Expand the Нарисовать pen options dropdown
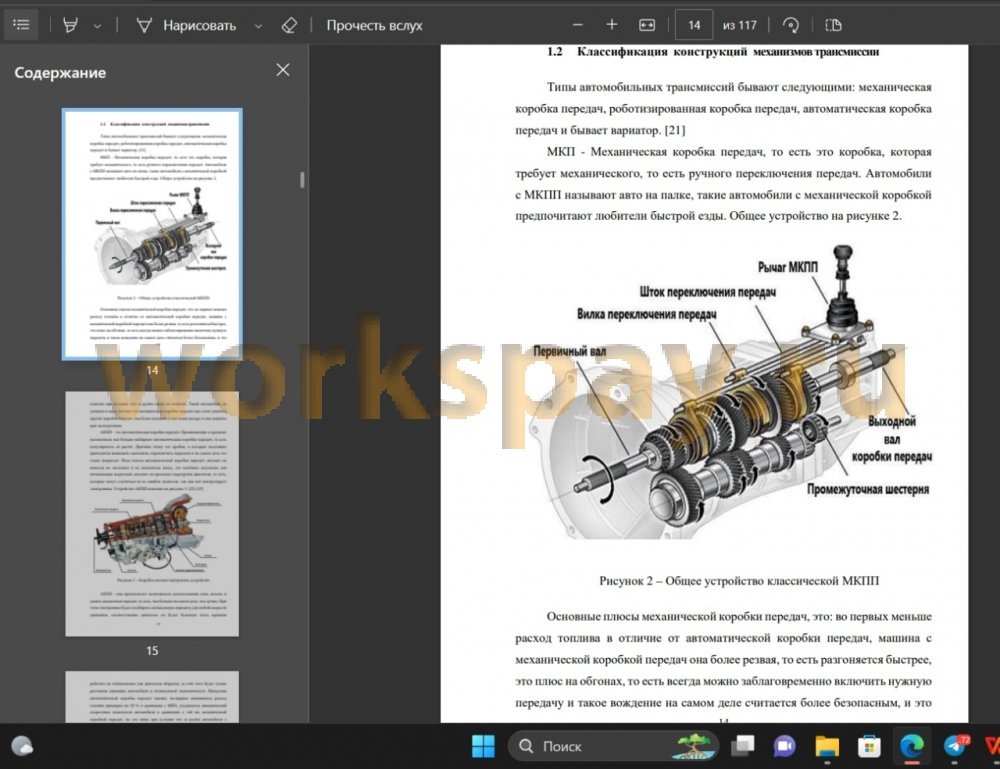The width and height of the screenshot is (1000, 769). (x=258, y=26)
